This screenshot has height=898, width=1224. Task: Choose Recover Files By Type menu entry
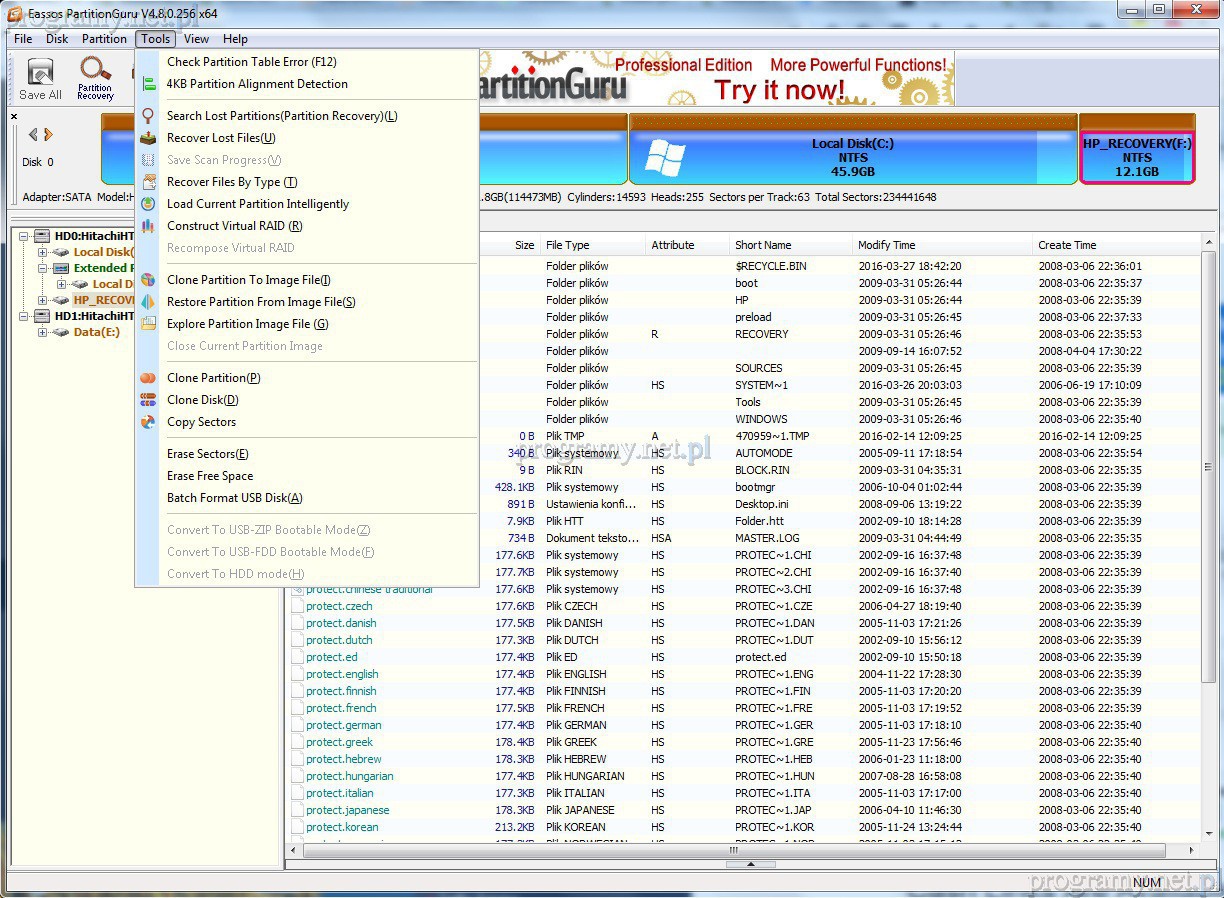(232, 182)
